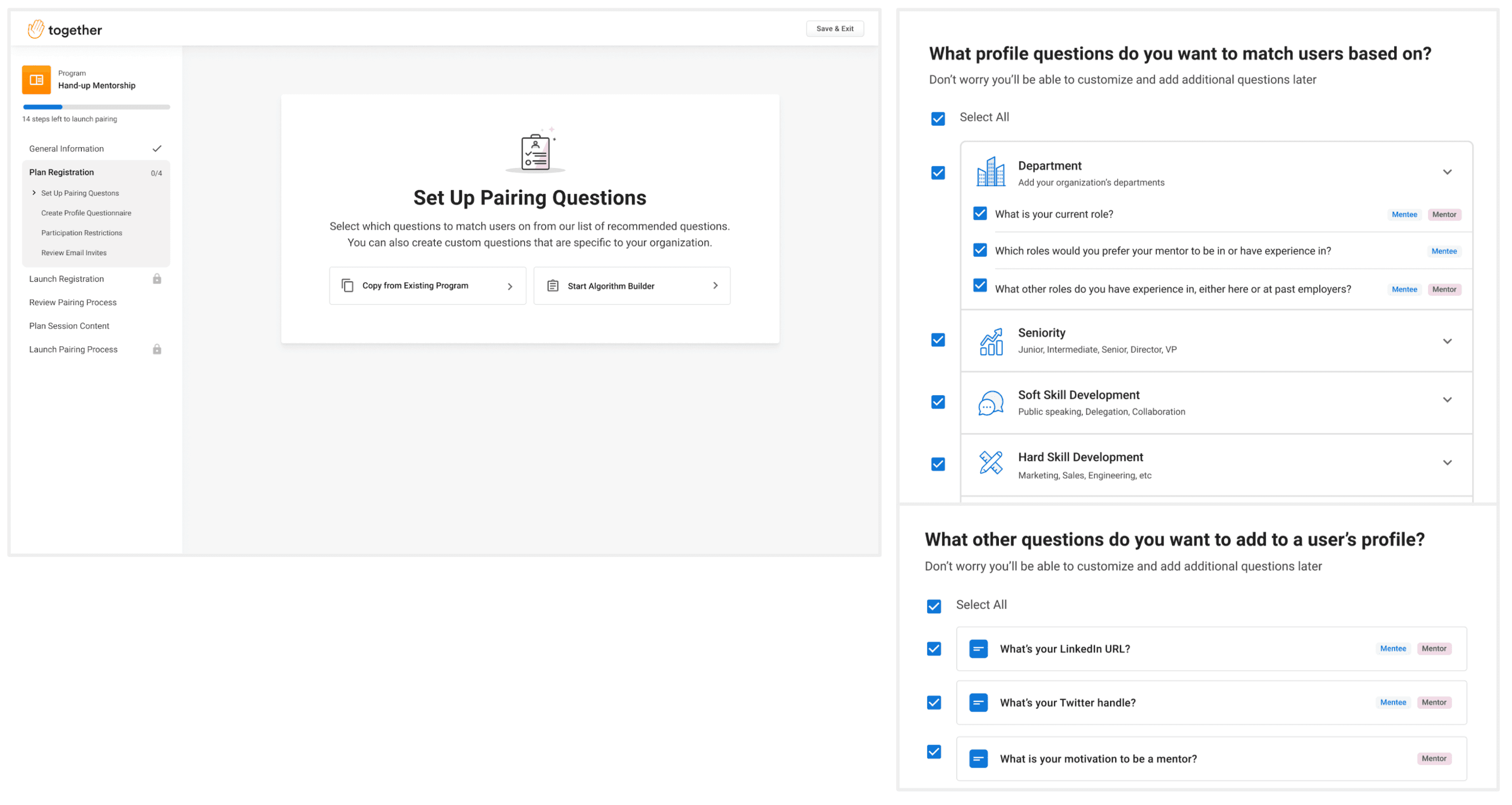The image size is (1512, 805).
Task: Click the orange Program book icon
Action: click(x=36, y=79)
